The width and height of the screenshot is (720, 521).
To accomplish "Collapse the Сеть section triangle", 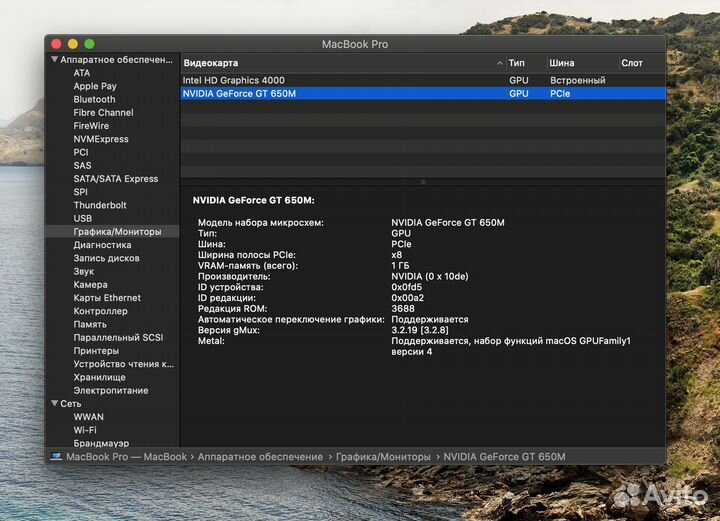I will [54, 403].
